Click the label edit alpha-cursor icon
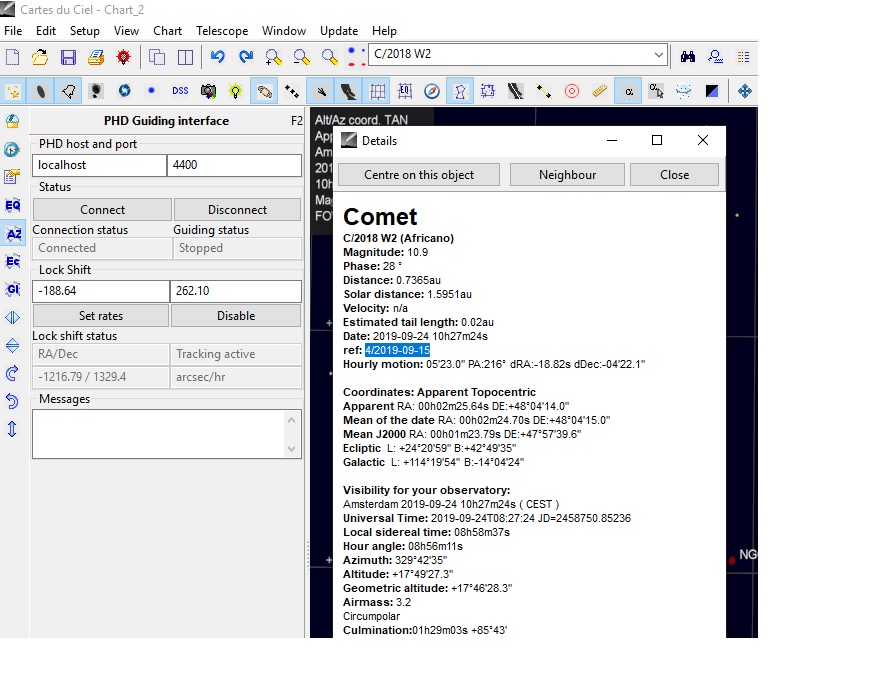Screen dimensions: 887x694 [656, 91]
